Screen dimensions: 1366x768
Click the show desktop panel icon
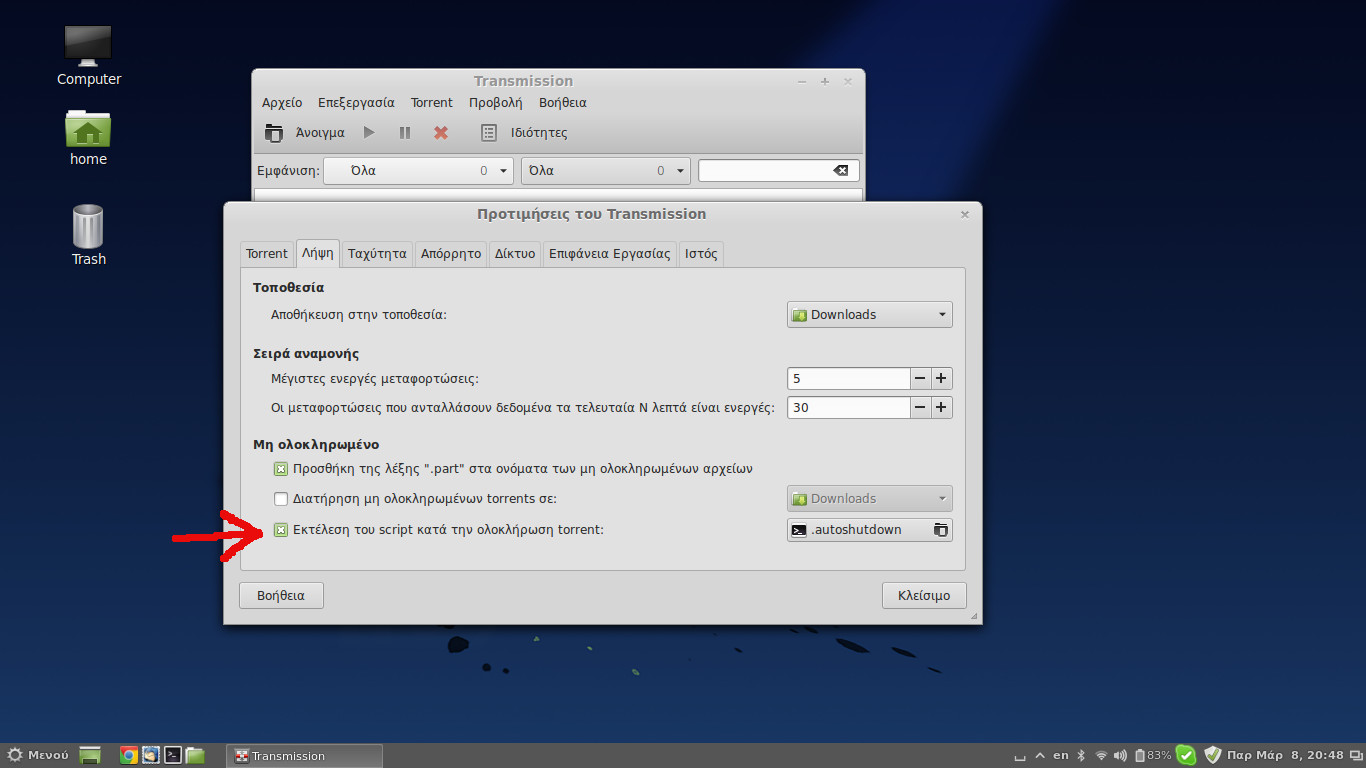point(90,755)
